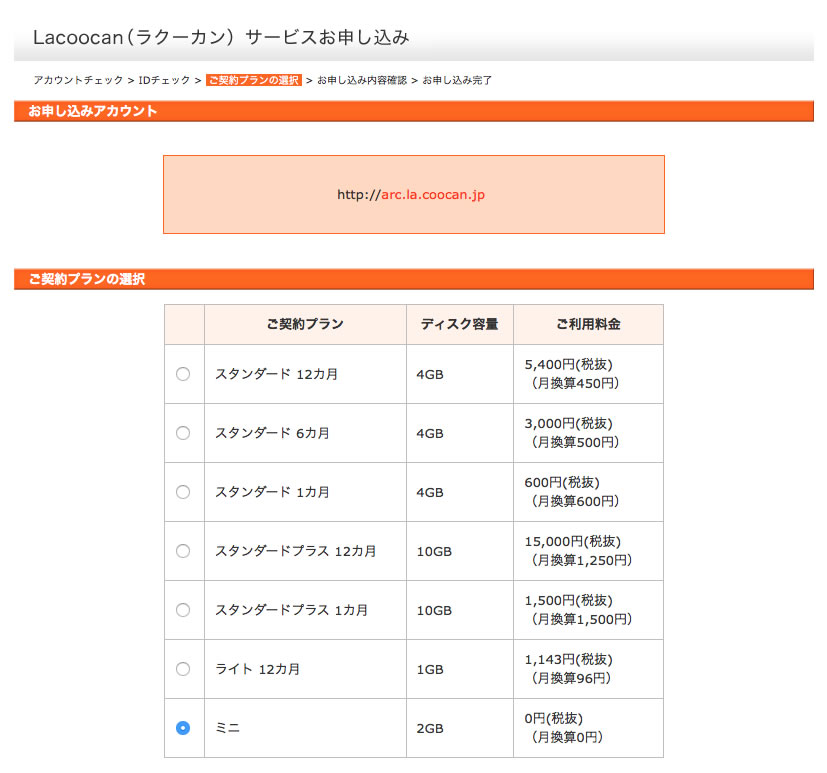Pick the スタンダード 1カ月 radio option
The height and width of the screenshot is (773, 827).
tap(182, 492)
